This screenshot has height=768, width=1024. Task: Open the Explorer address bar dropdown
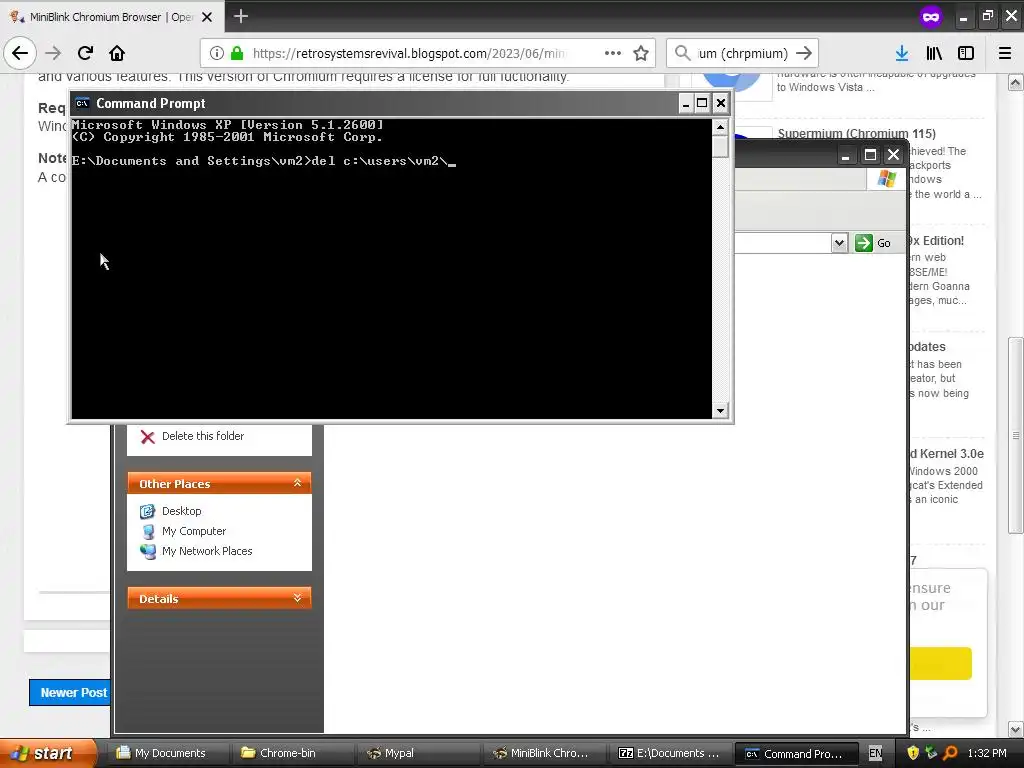[839, 243]
